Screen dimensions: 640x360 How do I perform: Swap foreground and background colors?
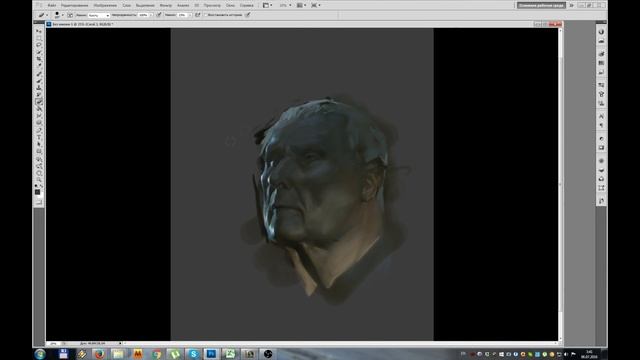pos(42,186)
